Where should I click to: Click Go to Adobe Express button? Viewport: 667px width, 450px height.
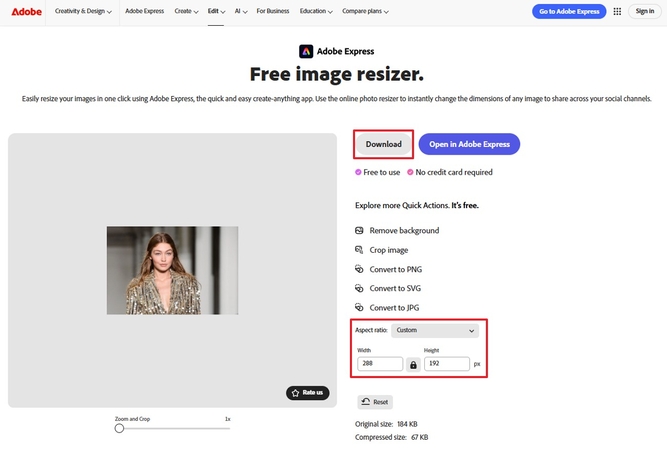[x=569, y=11]
